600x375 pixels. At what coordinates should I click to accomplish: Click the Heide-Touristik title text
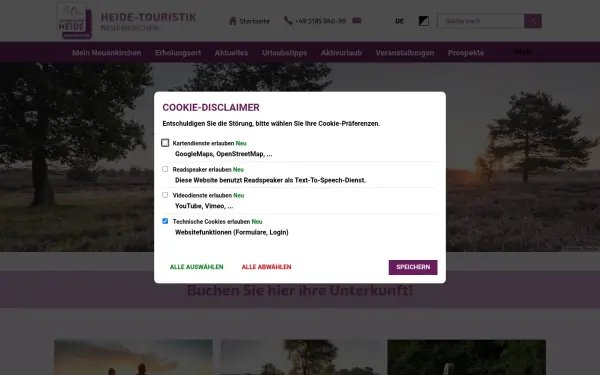coord(148,17)
